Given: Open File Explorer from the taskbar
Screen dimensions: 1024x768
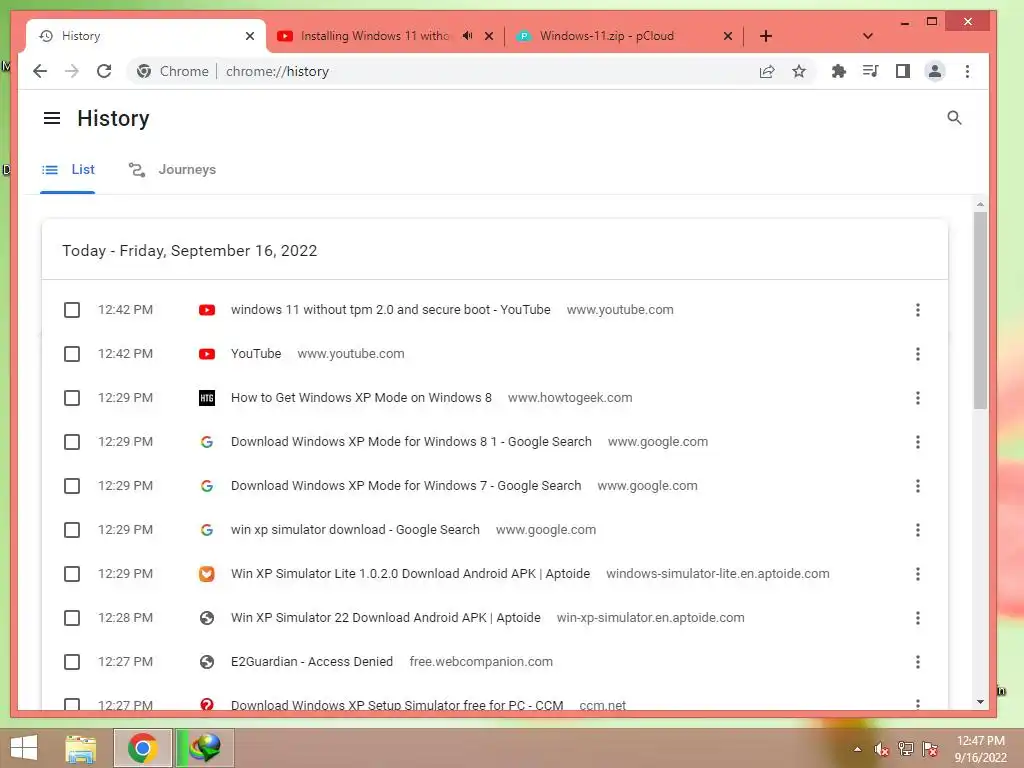Looking at the screenshot, I should pyautogui.click(x=81, y=748).
